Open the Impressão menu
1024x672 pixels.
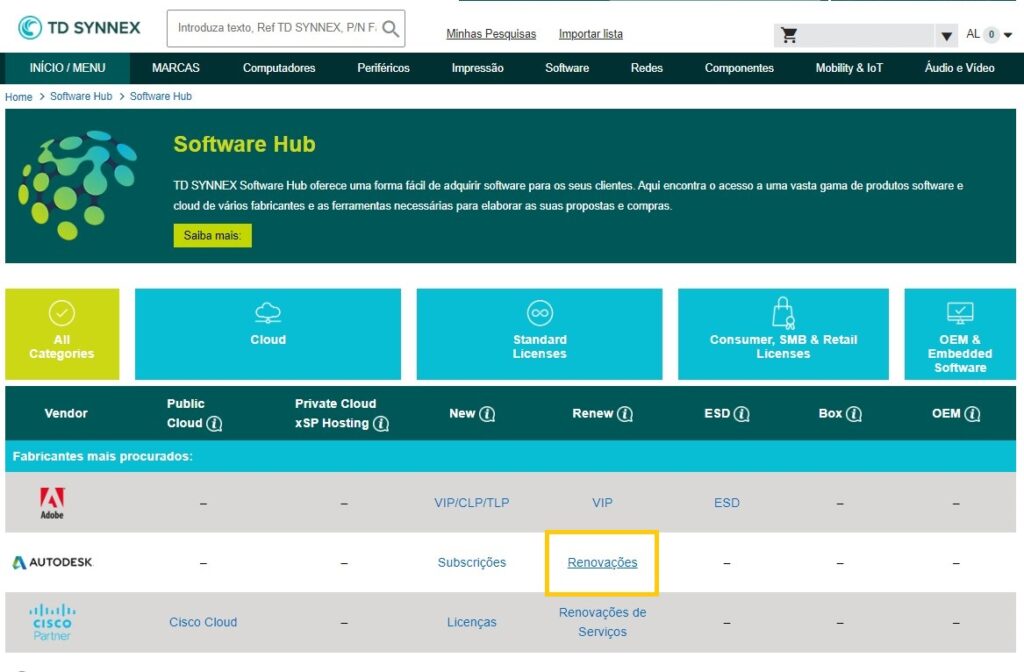(x=477, y=68)
